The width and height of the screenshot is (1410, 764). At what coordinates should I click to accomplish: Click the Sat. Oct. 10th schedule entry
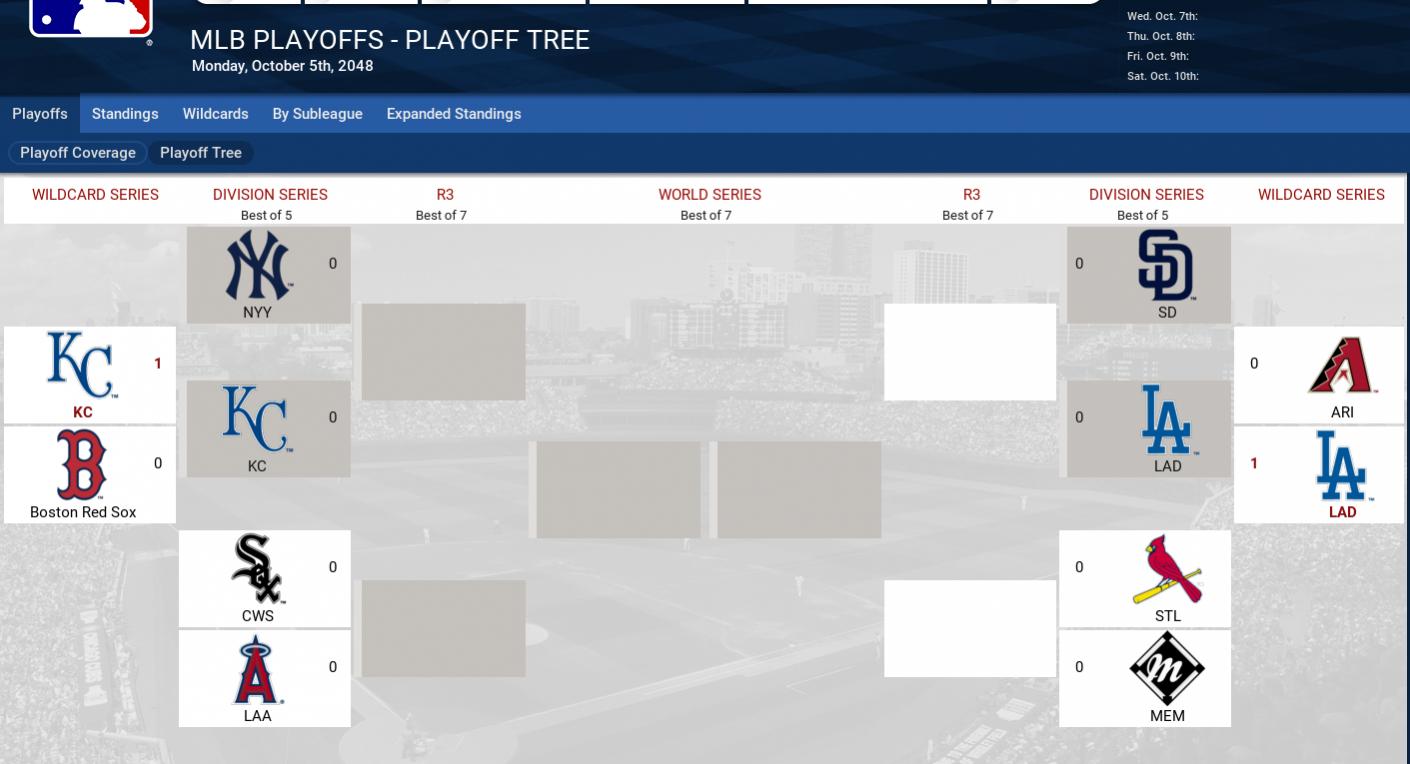pos(1162,76)
